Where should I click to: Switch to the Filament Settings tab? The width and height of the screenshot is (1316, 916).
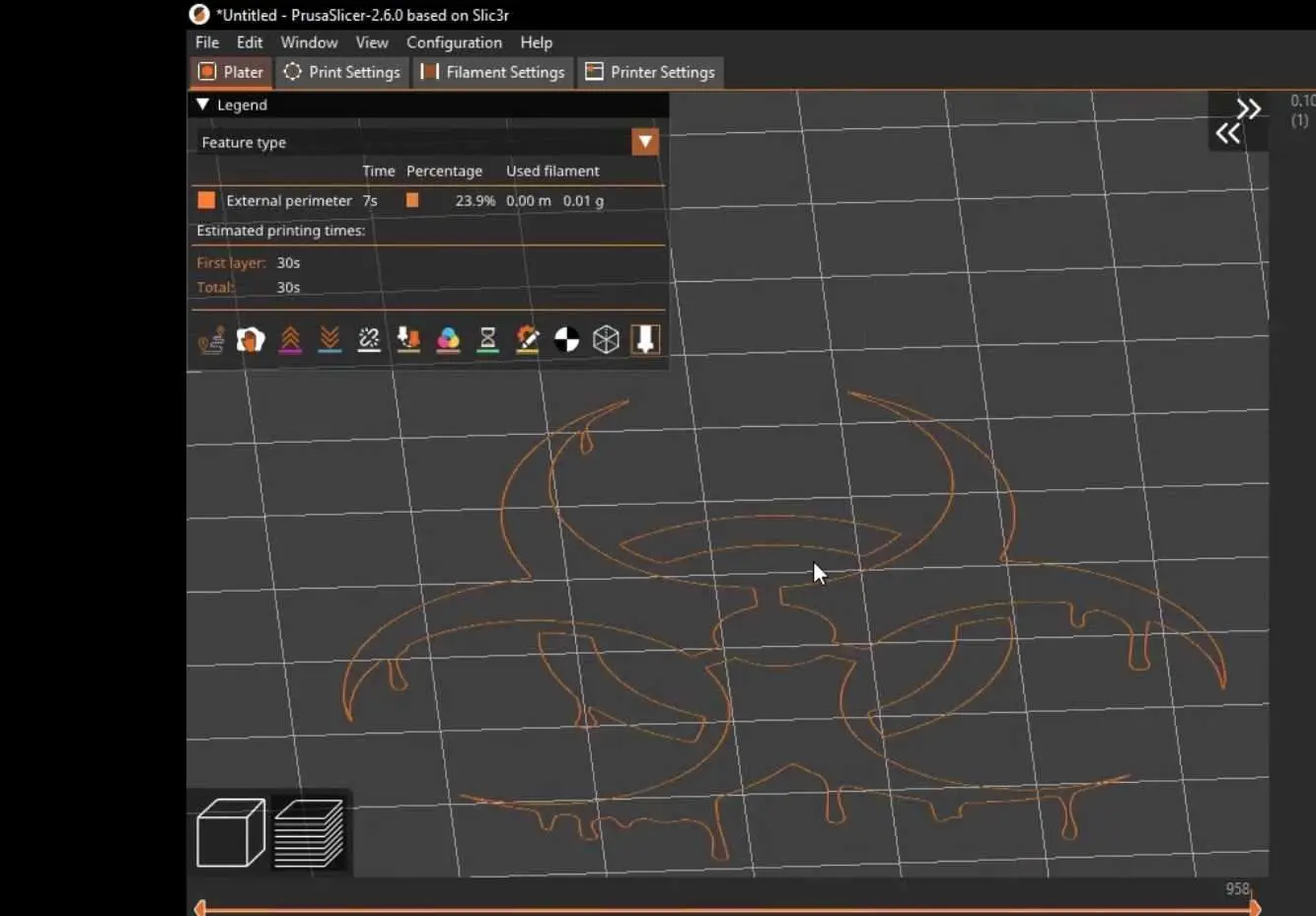pyautogui.click(x=493, y=72)
